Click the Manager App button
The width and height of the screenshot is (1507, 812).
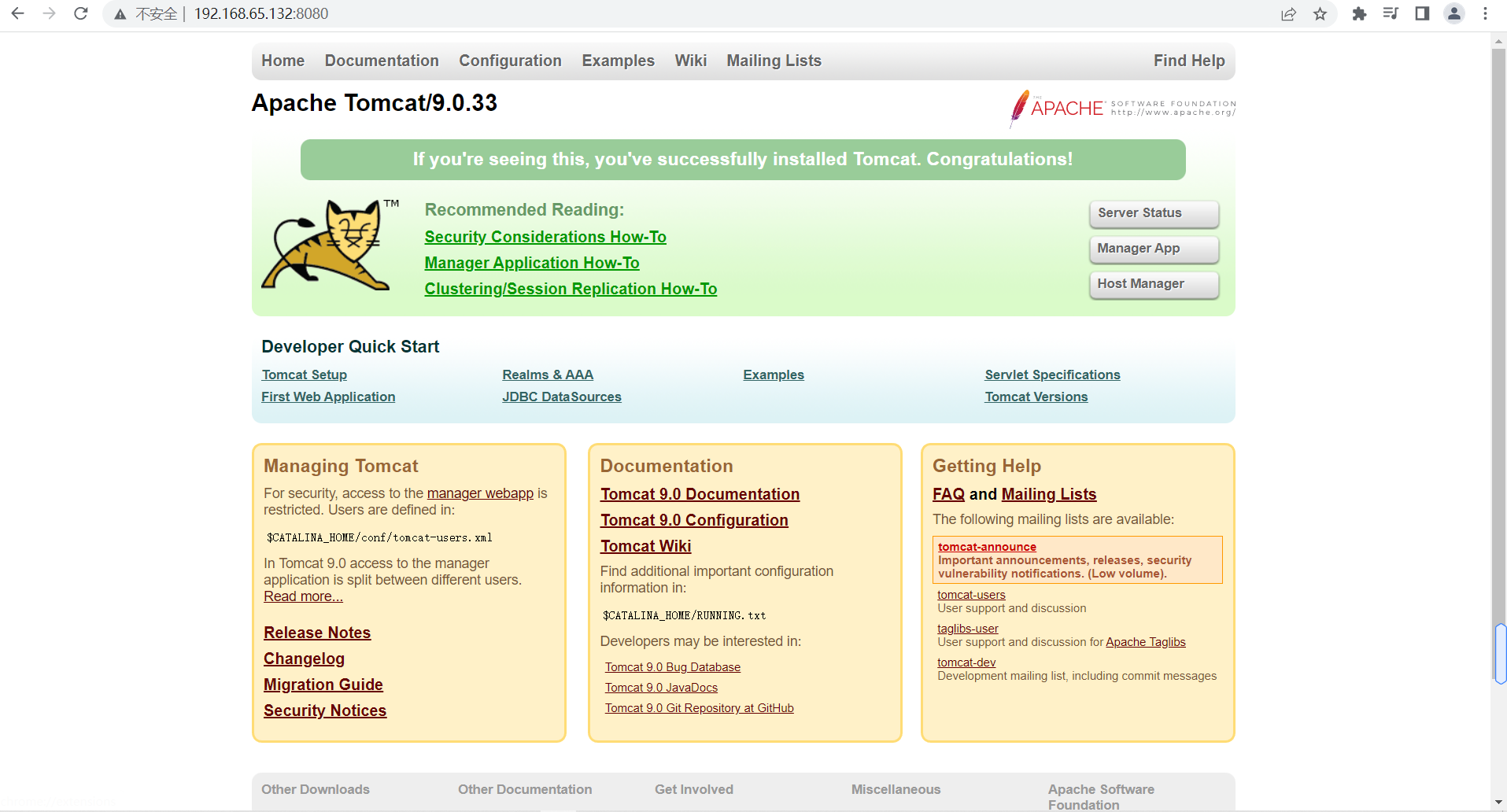(1154, 249)
